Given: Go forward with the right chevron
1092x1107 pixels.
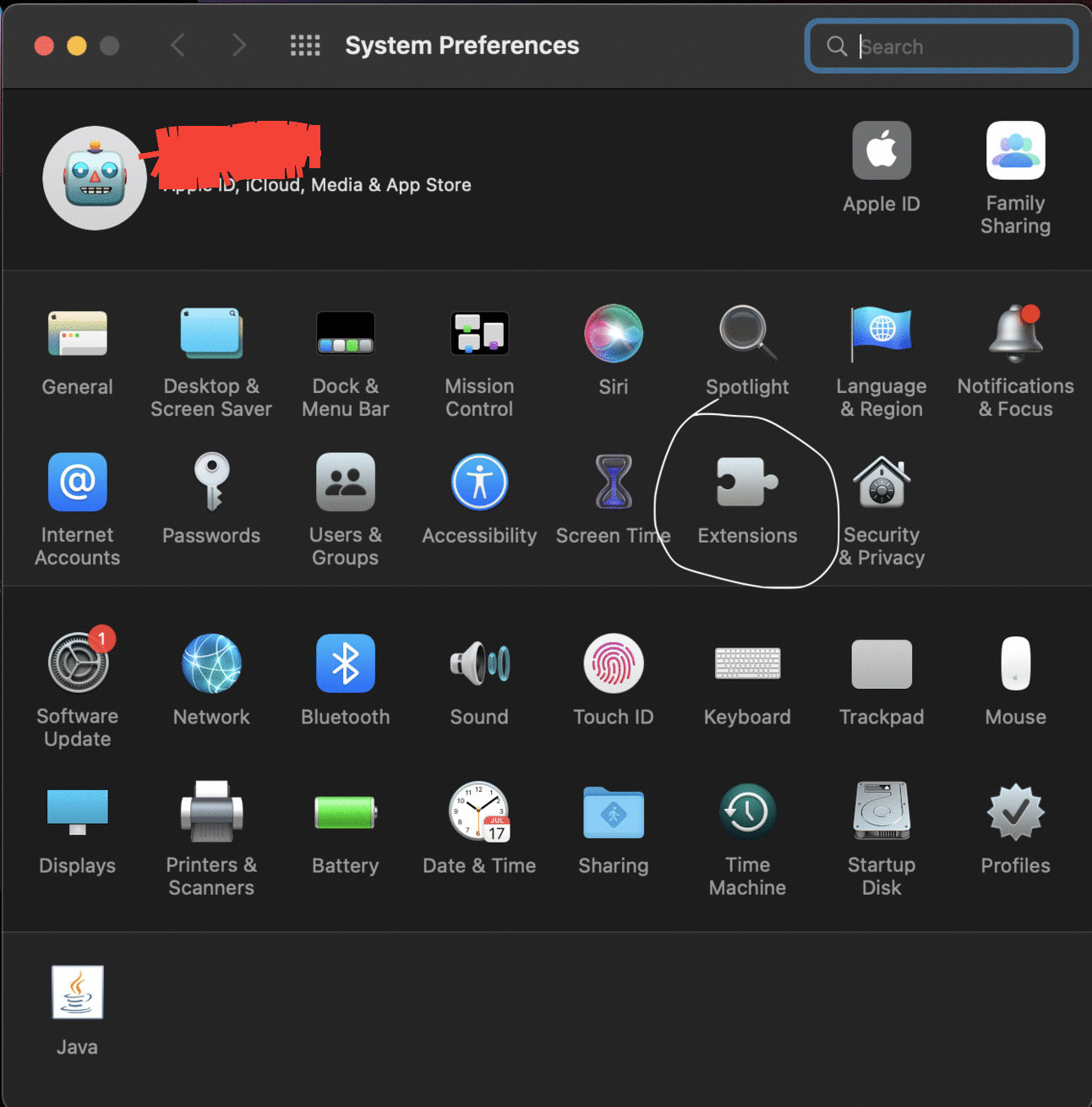Looking at the screenshot, I should (239, 46).
